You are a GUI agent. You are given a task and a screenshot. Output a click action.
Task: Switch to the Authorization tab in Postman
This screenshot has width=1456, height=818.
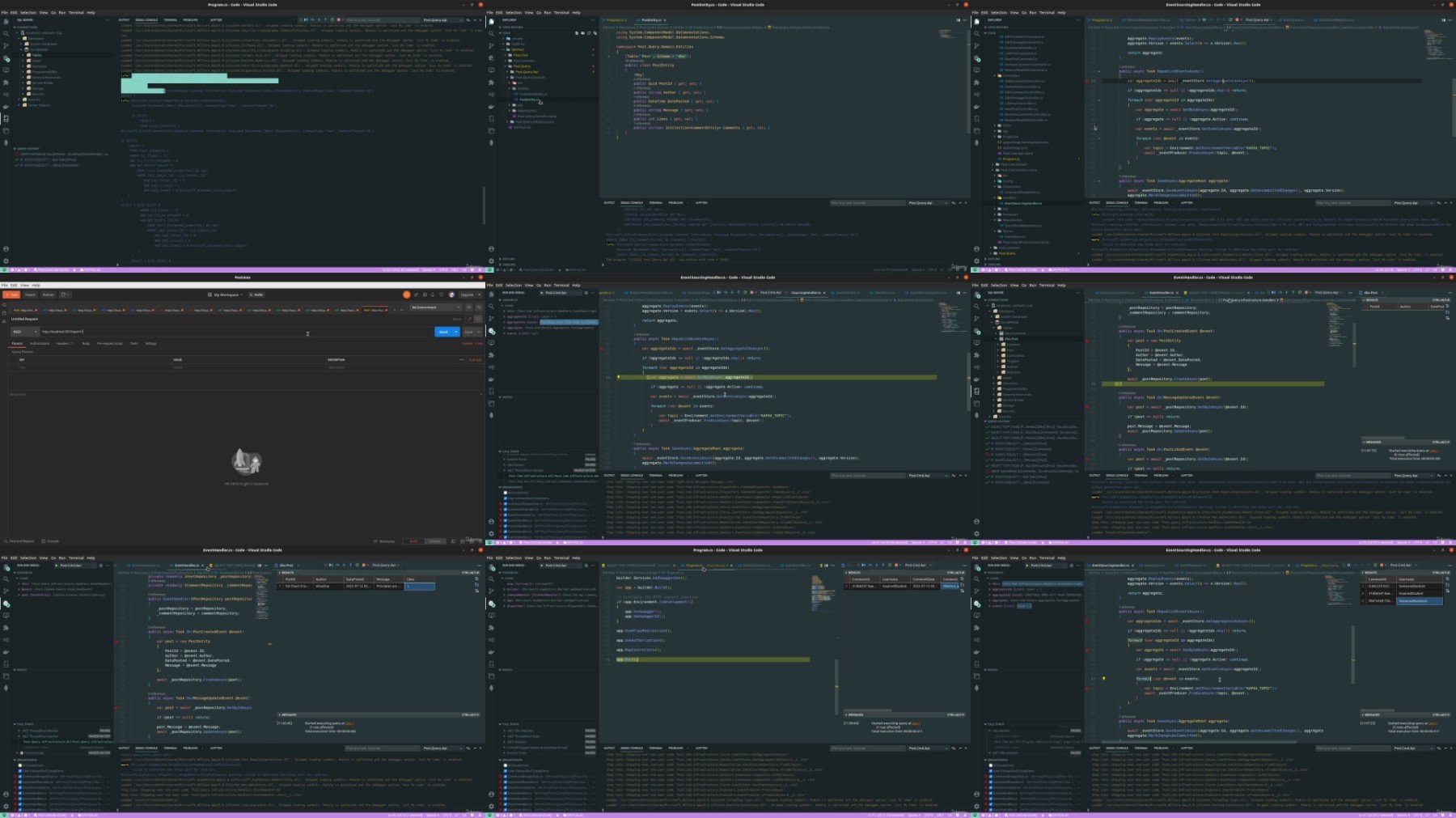pyautogui.click(x=40, y=343)
